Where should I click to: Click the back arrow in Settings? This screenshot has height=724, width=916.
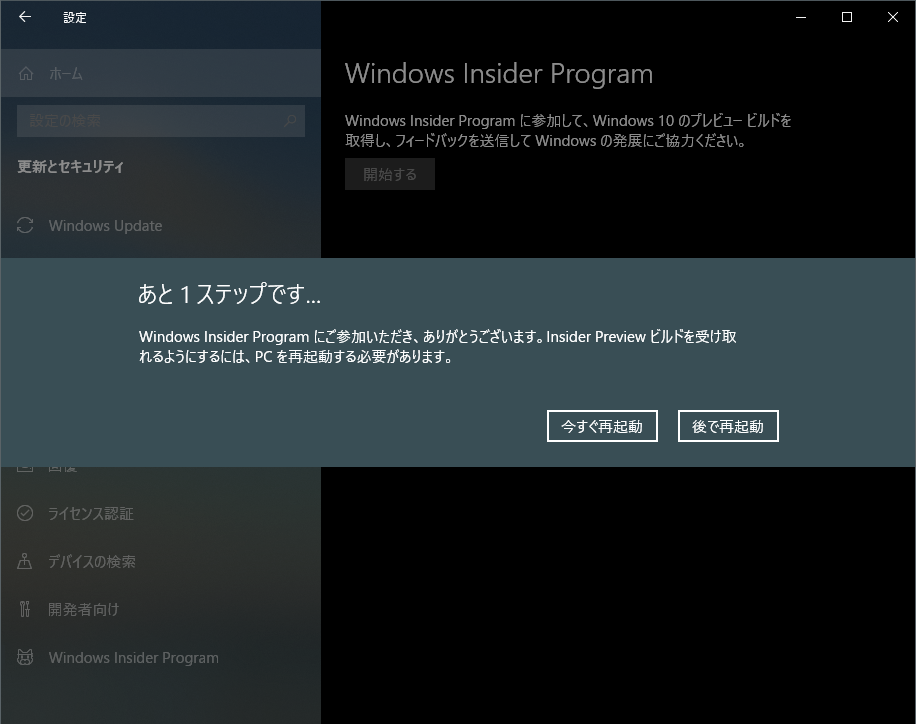24,17
